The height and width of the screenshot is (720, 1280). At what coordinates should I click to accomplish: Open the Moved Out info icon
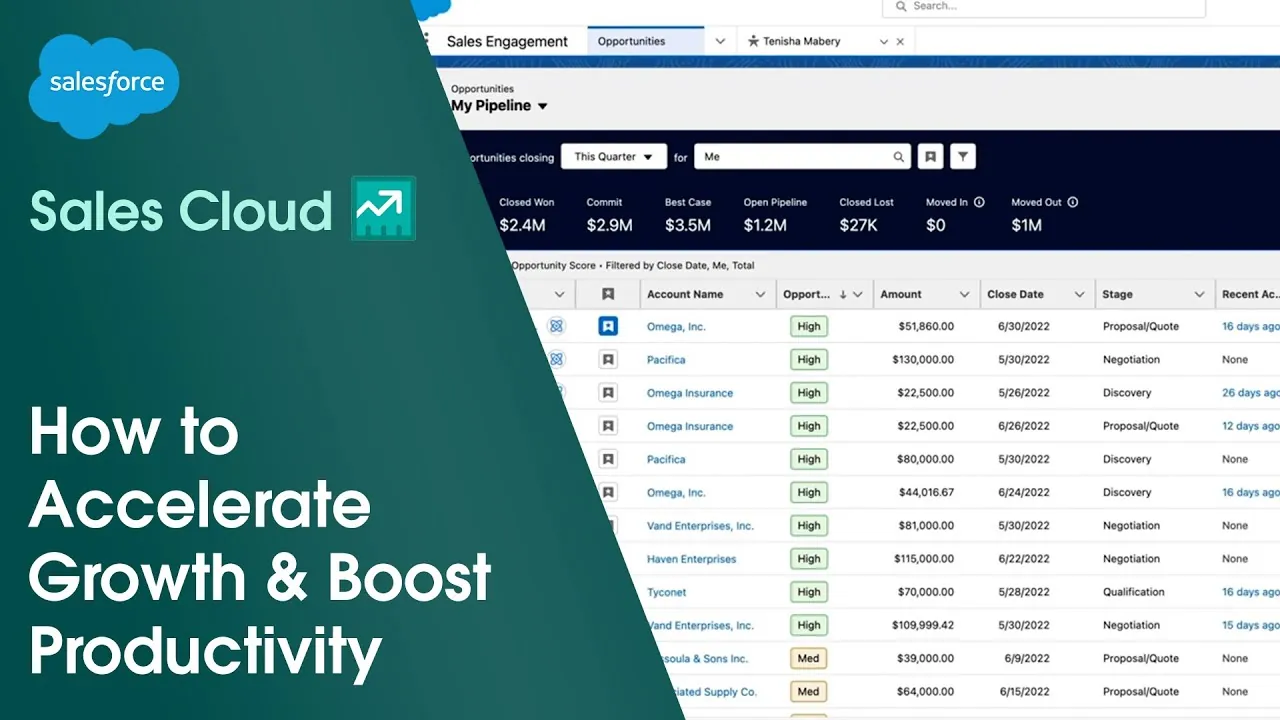click(x=1073, y=202)
